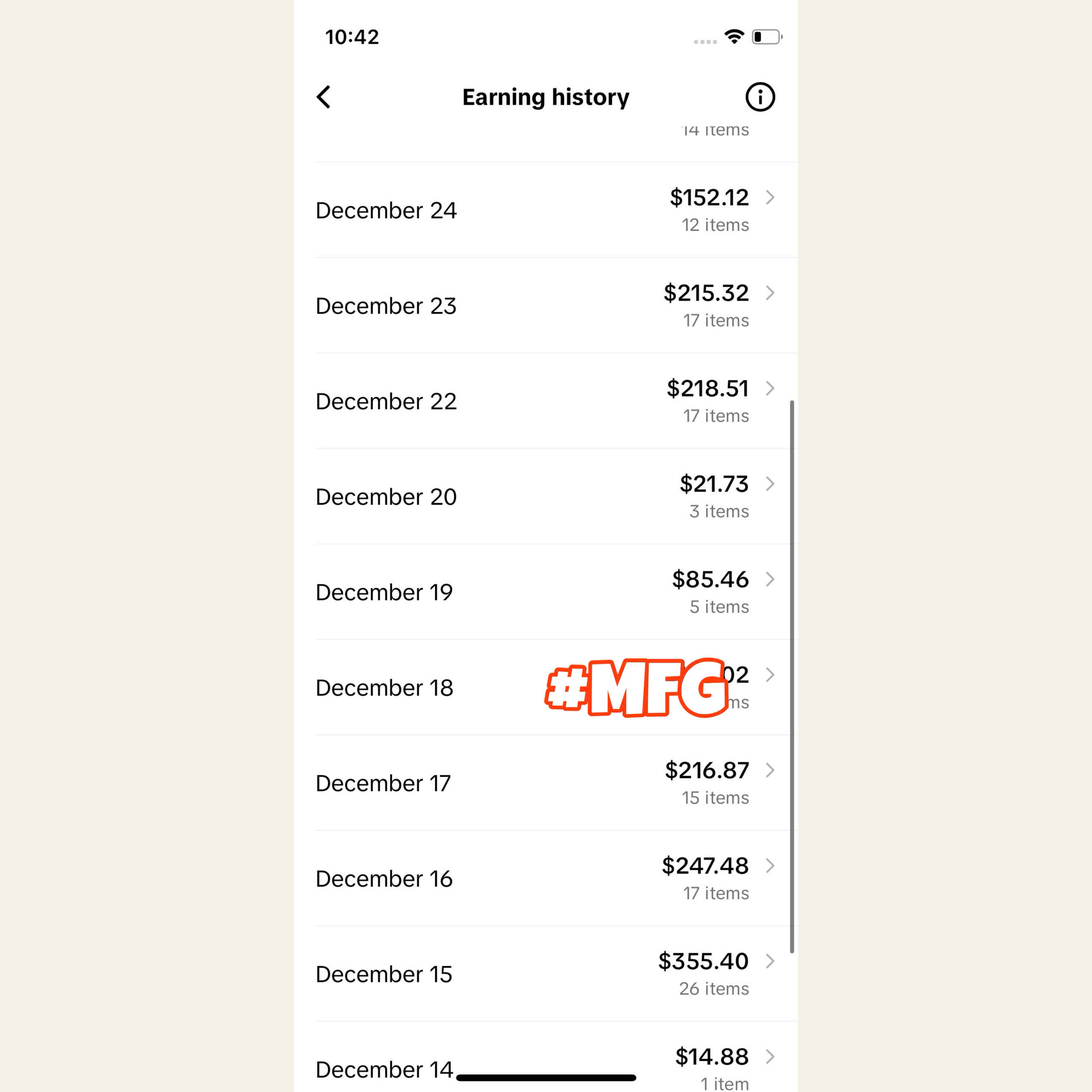
Task: Tap the Earning history title
Action: click(546, 97)
